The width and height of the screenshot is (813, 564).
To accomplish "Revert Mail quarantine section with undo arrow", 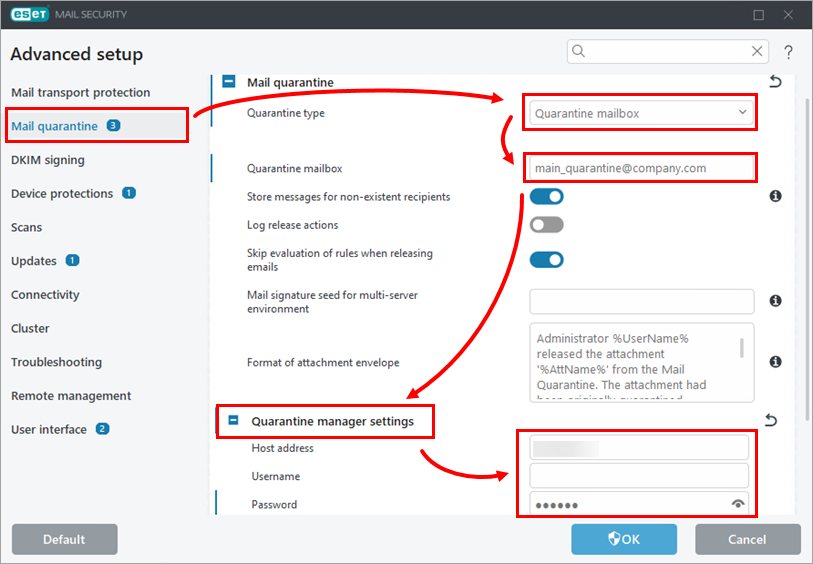I will pyautogui.click(x=774, y=82).
